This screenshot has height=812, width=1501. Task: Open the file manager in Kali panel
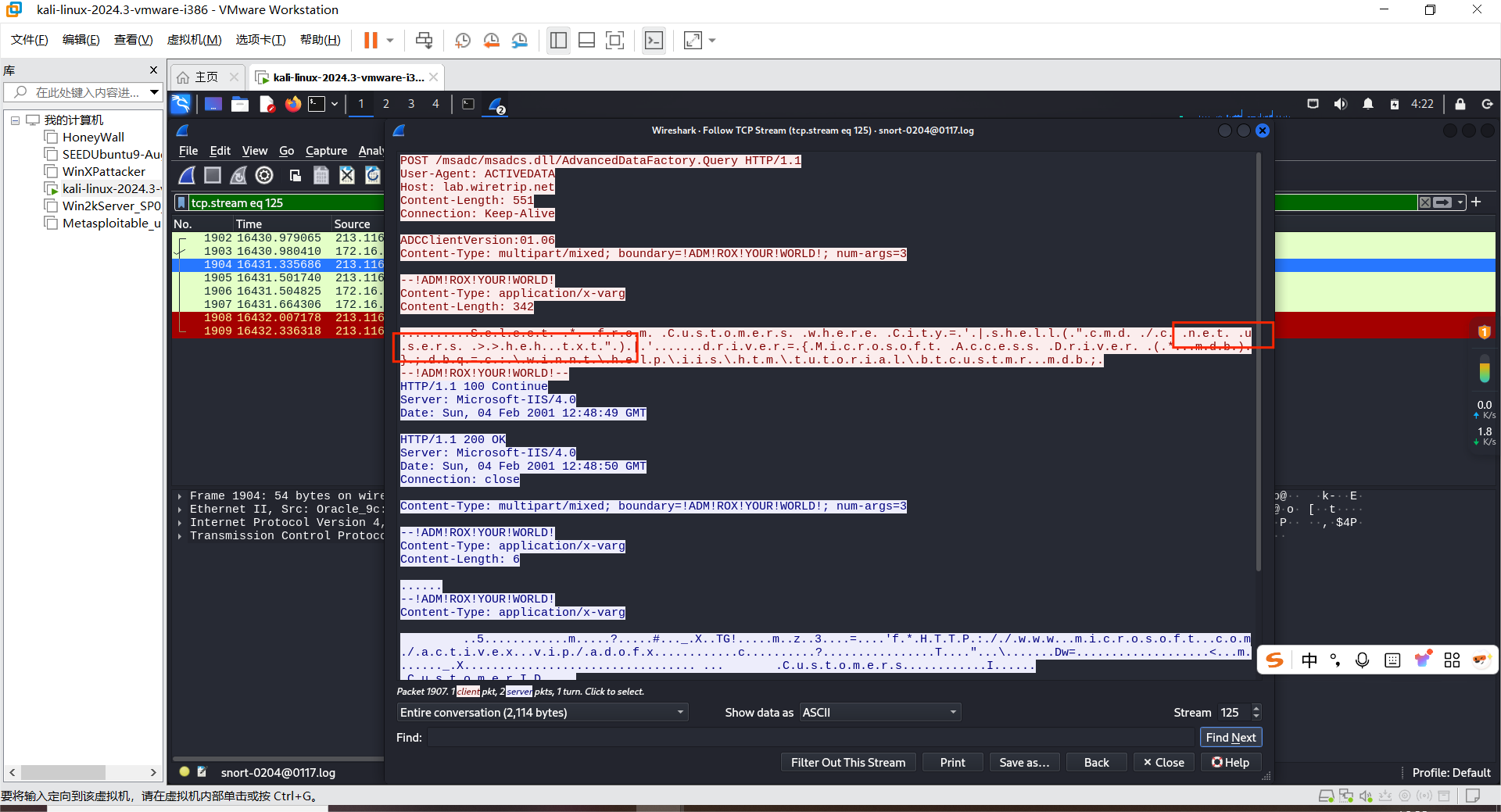(240, 104)
